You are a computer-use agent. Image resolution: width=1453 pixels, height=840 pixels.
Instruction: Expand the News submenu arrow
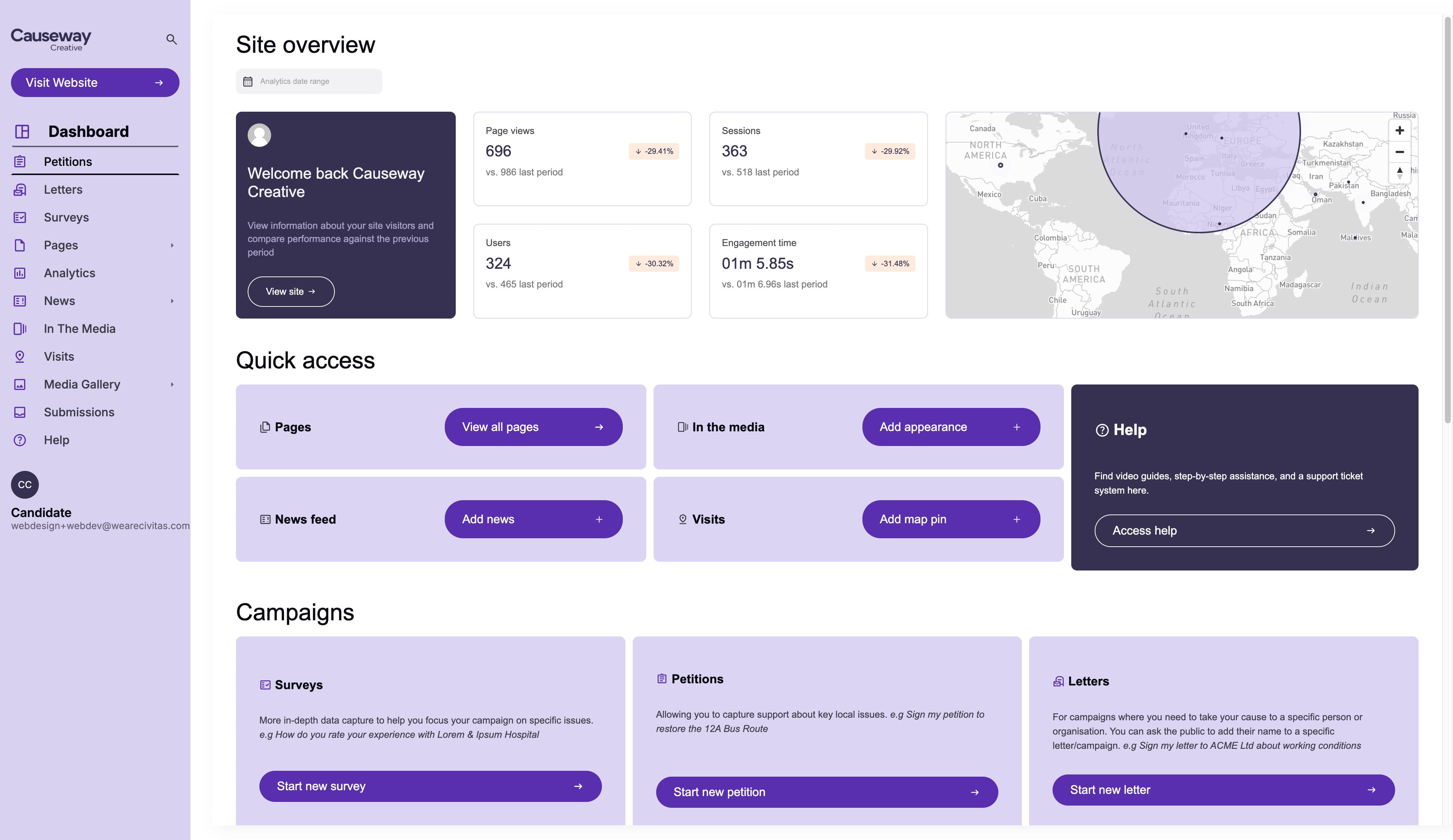[172, 301]
